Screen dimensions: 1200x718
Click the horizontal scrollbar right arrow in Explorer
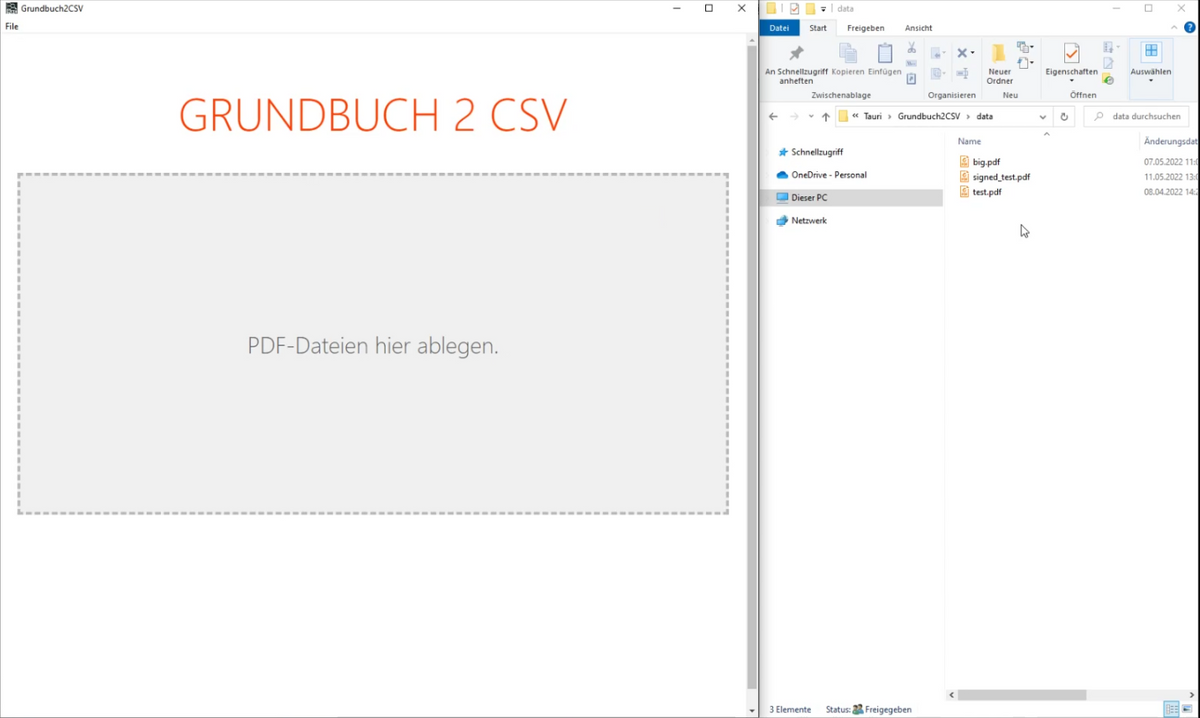[x=1192, y=695]
